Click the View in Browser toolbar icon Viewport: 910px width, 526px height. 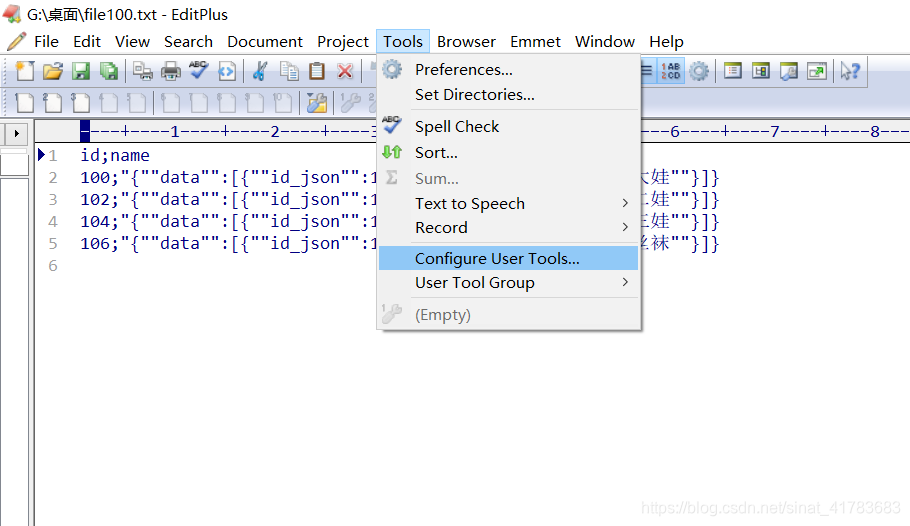(227, 71)
